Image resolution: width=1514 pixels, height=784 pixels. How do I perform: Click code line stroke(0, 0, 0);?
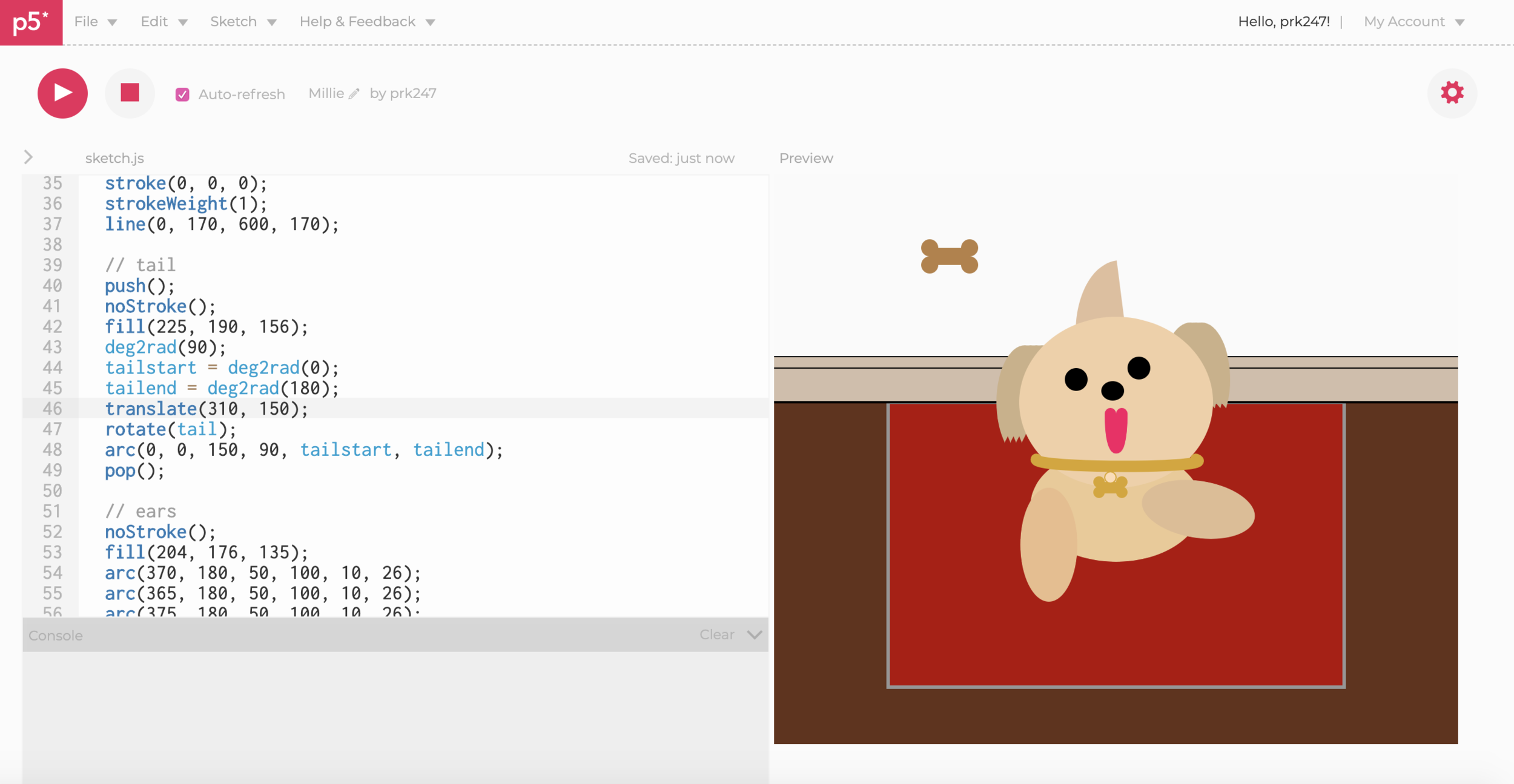coord(185,183)
